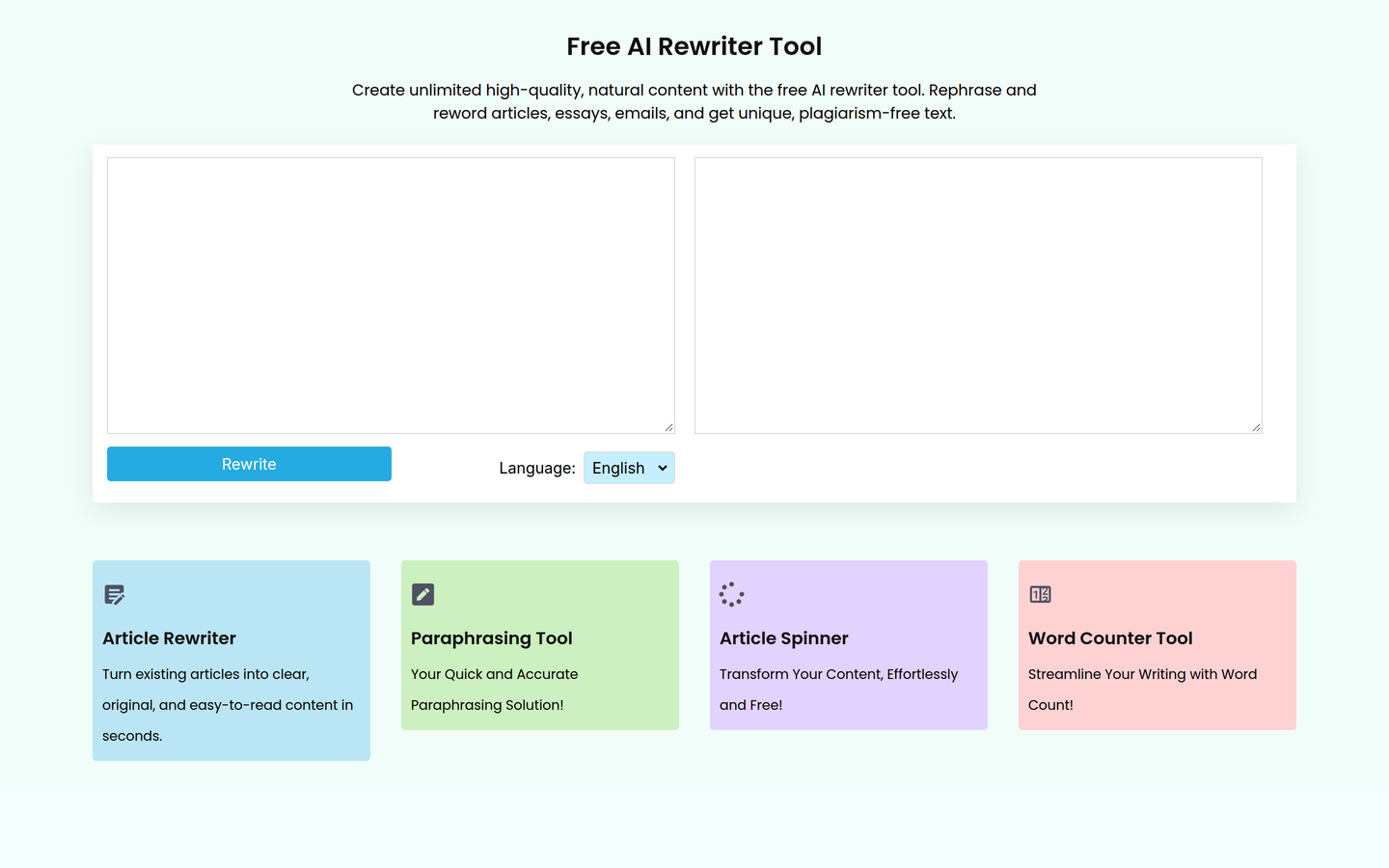Open the Language dropdown set to English
Screen dimensions: 1389x868
pos(629,468)
